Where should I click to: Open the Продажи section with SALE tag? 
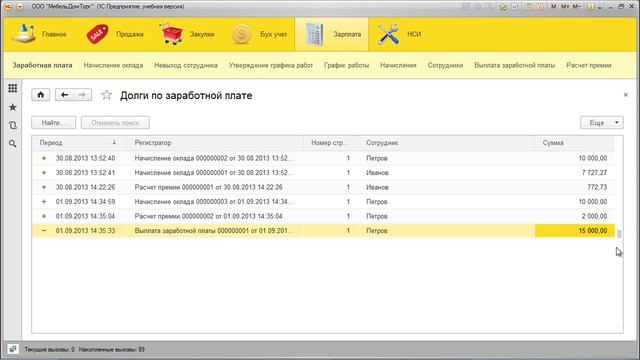point(115,34)
